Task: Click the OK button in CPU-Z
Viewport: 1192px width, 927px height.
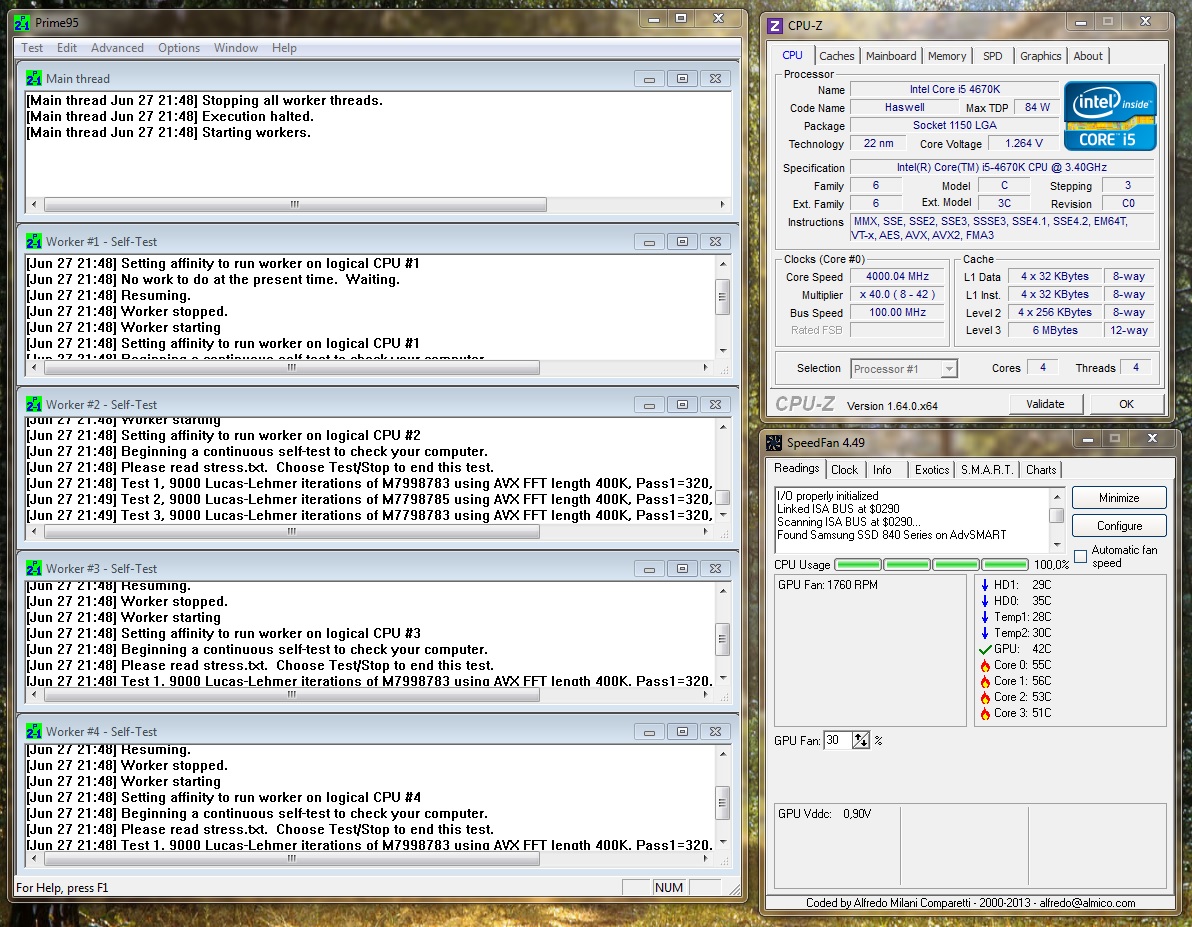Action: coord(1126,405)
